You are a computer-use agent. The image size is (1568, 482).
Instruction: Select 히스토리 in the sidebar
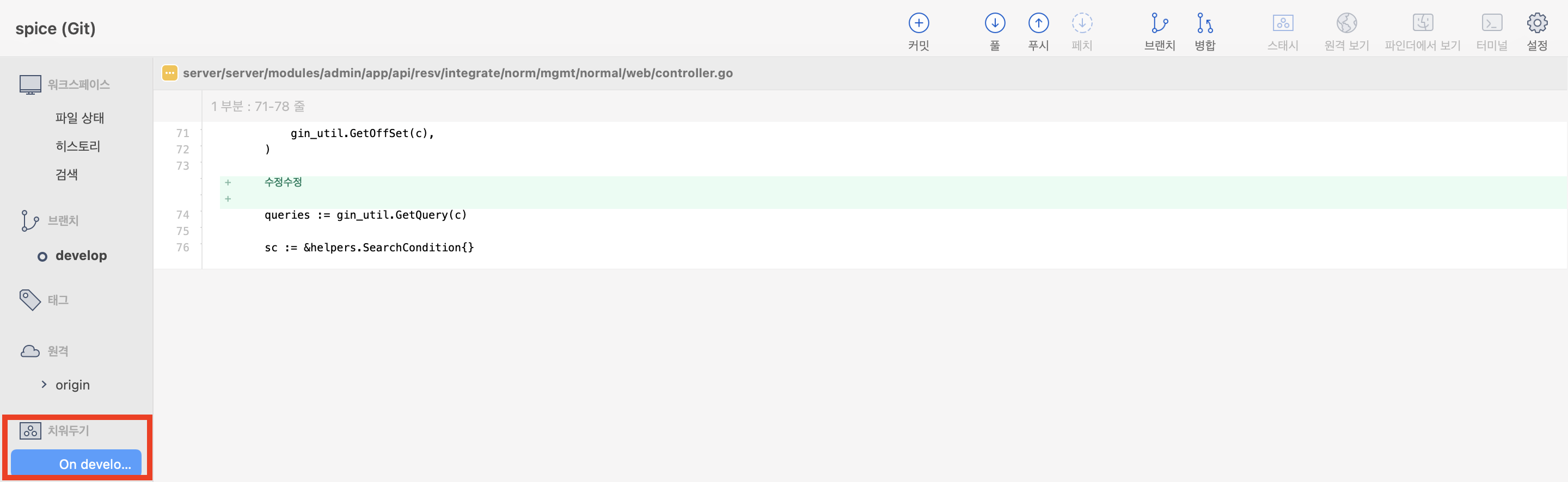[x=78, y=146]
